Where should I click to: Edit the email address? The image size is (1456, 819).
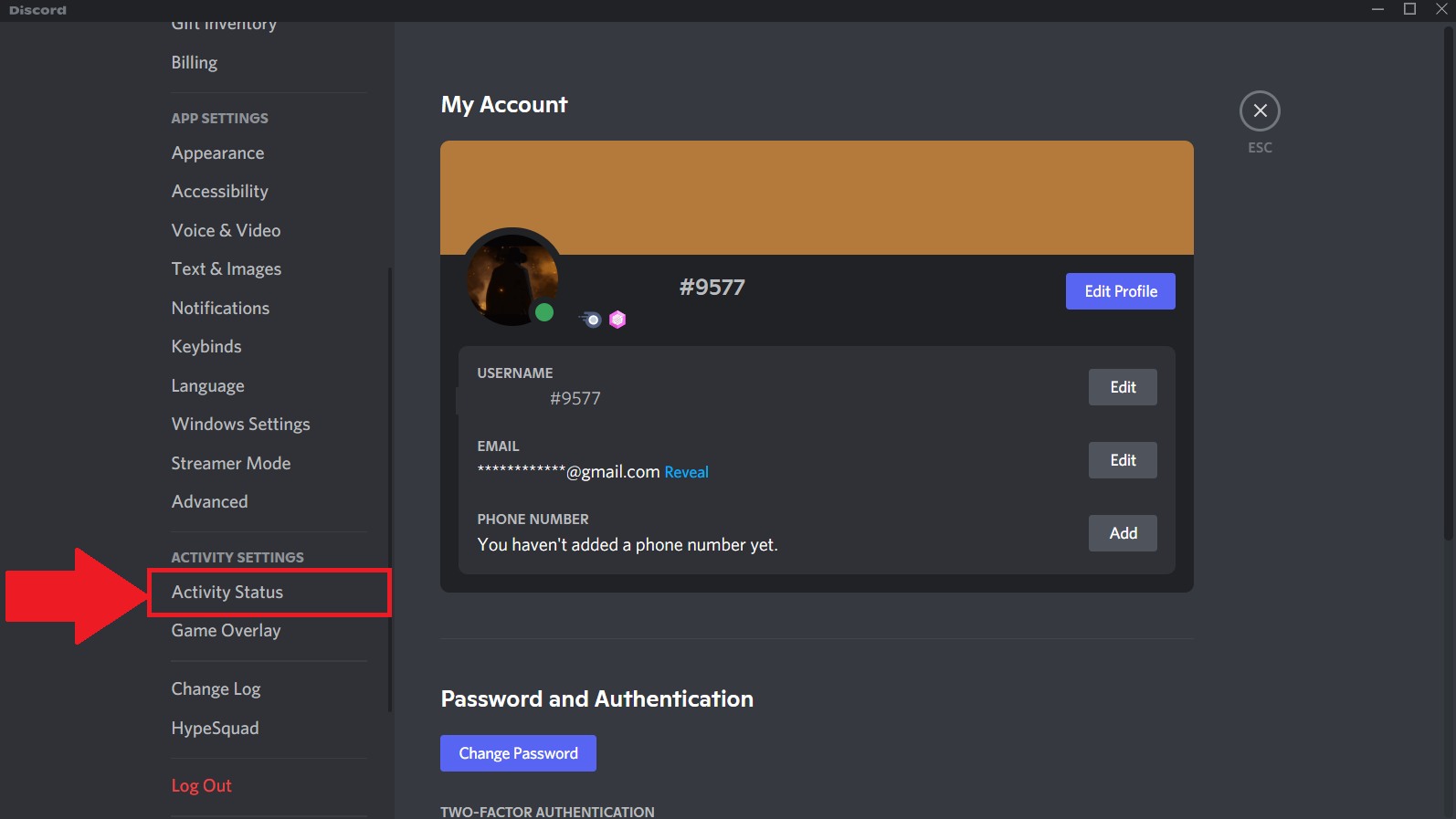click(1123, 460)
